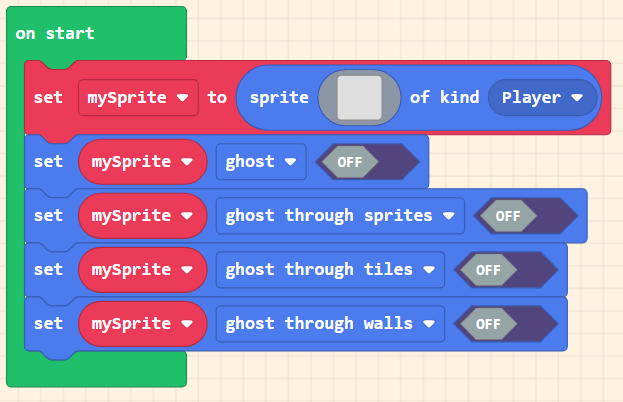Screen dimensions: 623x402
Task: Toggle ghost through tiles OFF switch
Action: [505, 269]
